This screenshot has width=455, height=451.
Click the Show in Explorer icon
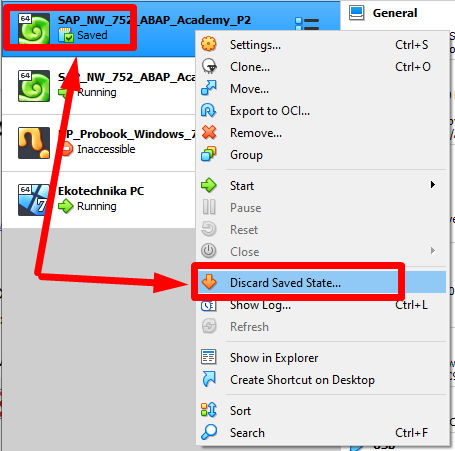[209, 357]
